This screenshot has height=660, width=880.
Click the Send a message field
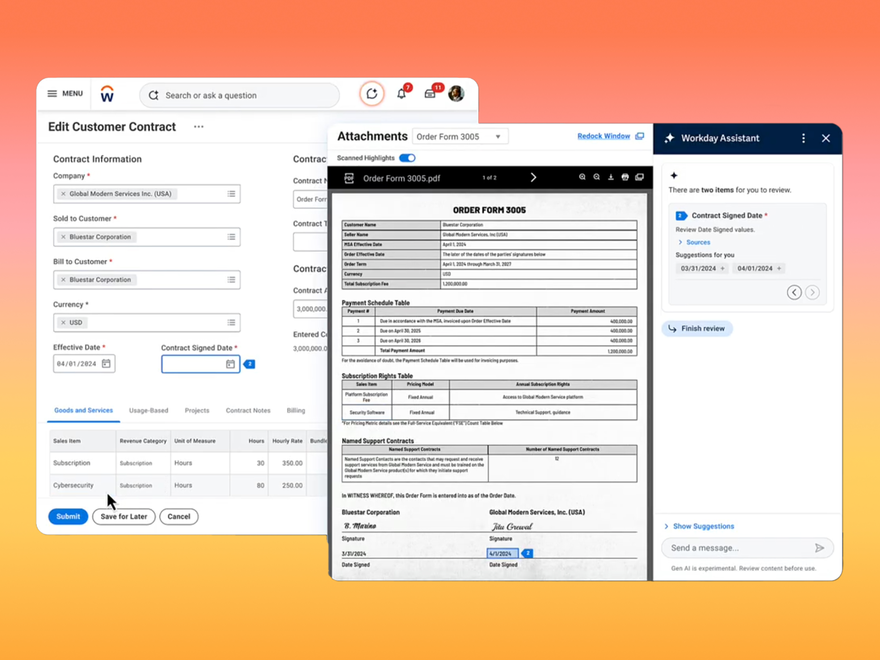[x=740, y=548]
